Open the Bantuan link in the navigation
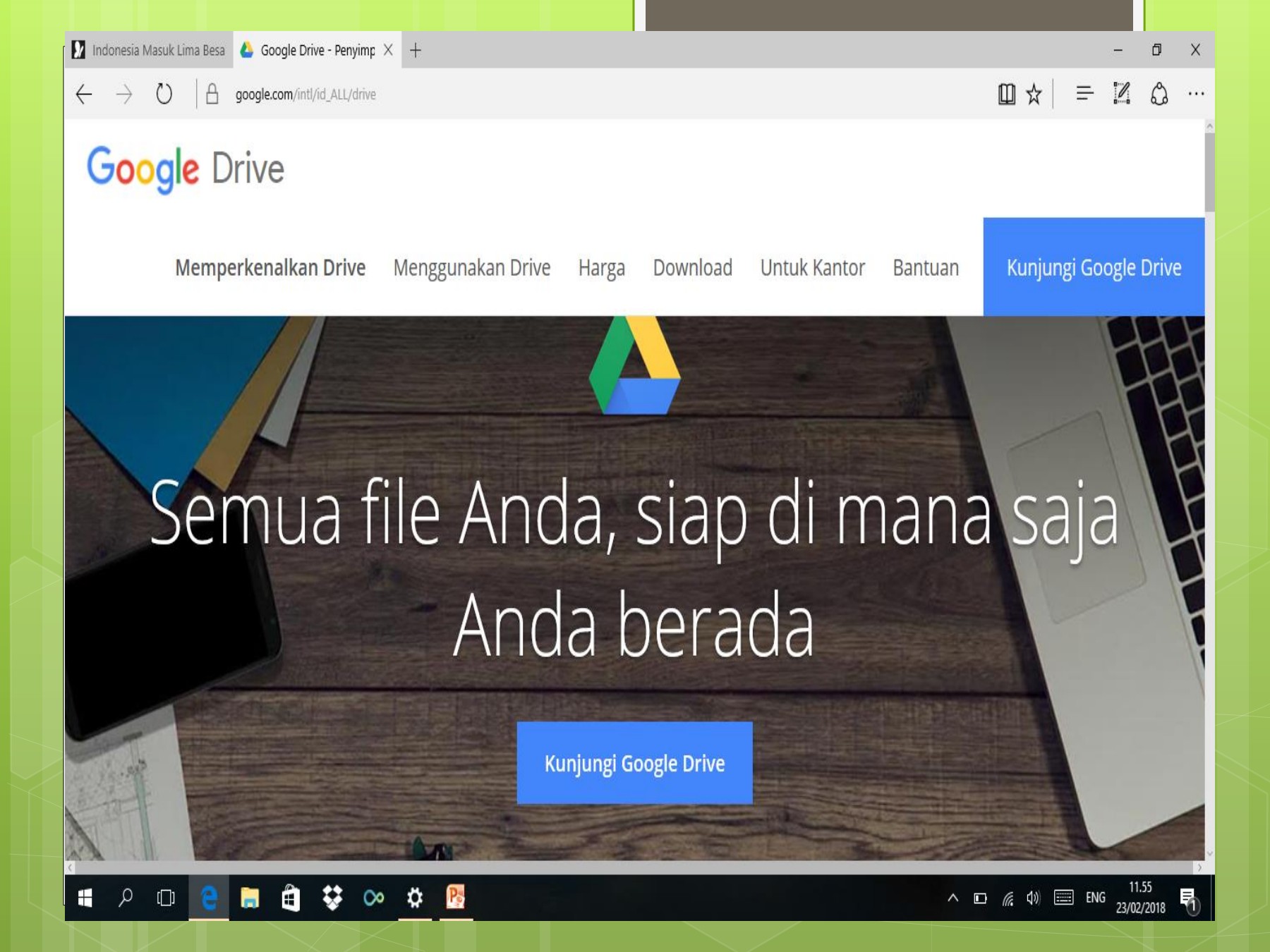Viewport: 1270px width, 952px height. click(925, 268)
